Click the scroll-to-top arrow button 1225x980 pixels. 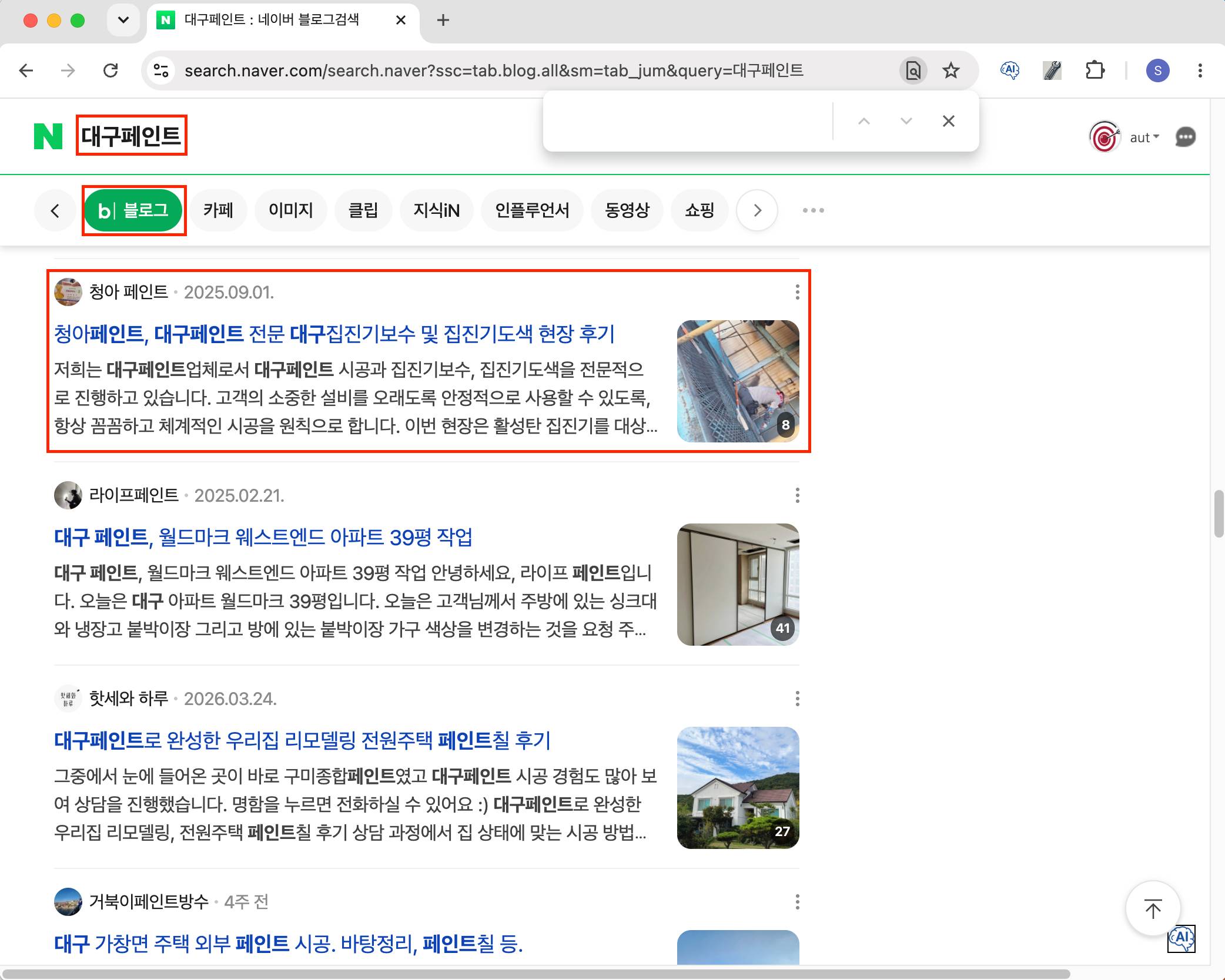click(1153, 909)
